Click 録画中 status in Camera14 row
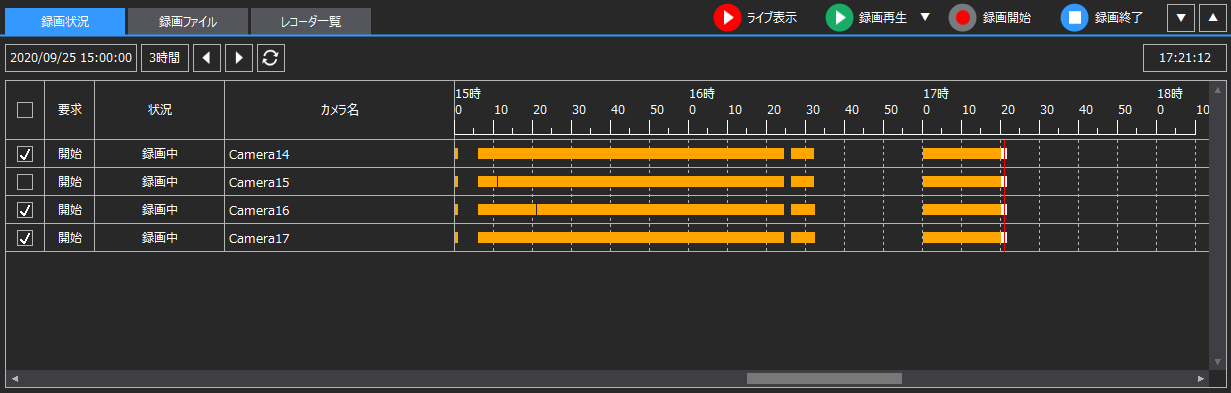Viewport: 1231px width, 393px height. point(160,154)
